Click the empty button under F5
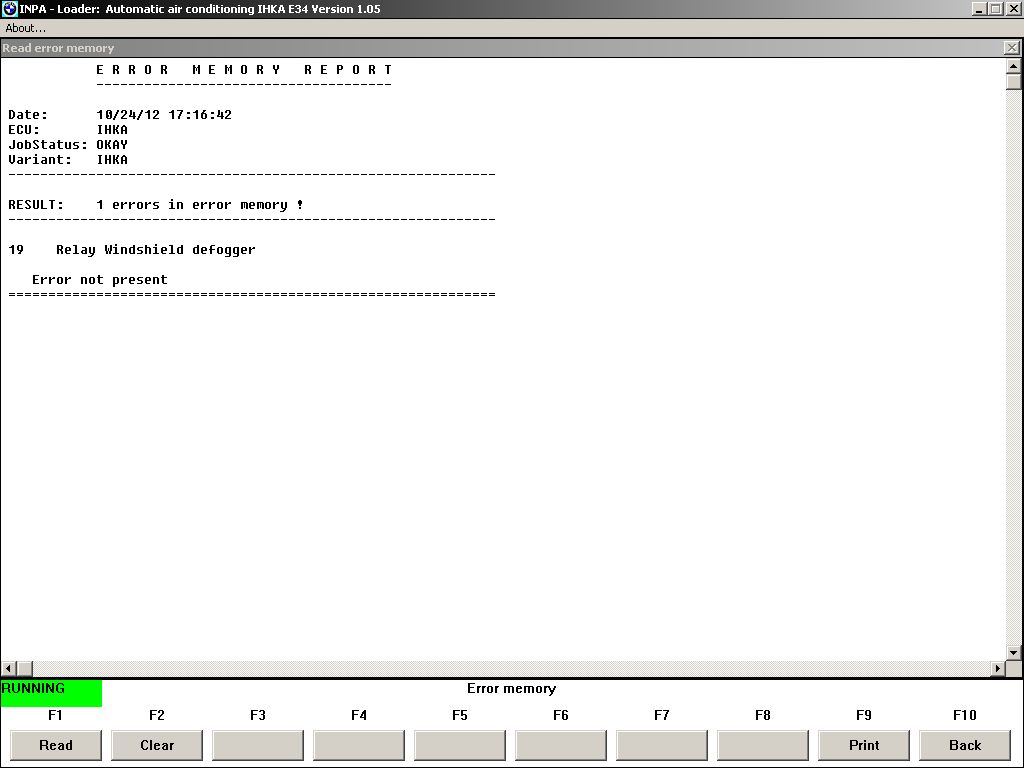Image resolution: width=1024 pixels, height=768 pixels. point(460,745)
